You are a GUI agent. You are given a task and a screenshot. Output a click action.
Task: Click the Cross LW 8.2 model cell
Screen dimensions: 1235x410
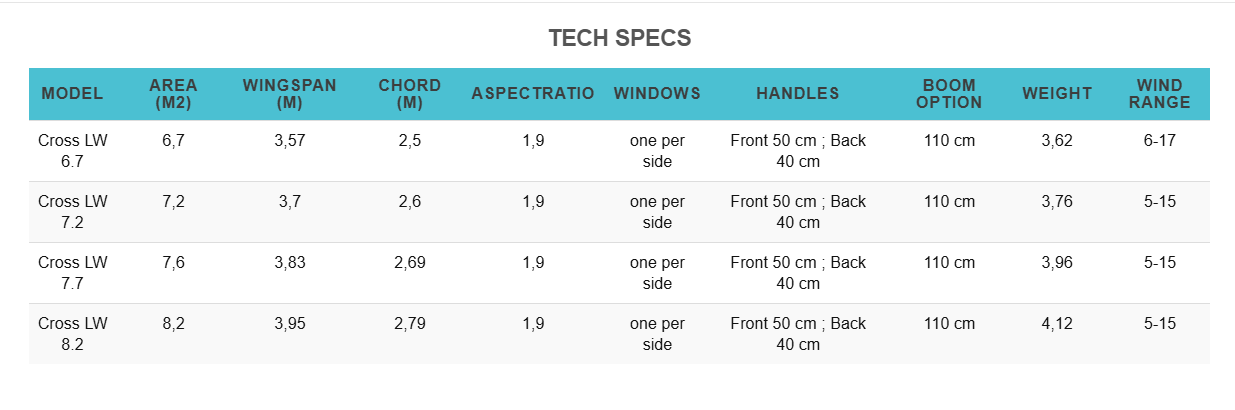point(73,334)
